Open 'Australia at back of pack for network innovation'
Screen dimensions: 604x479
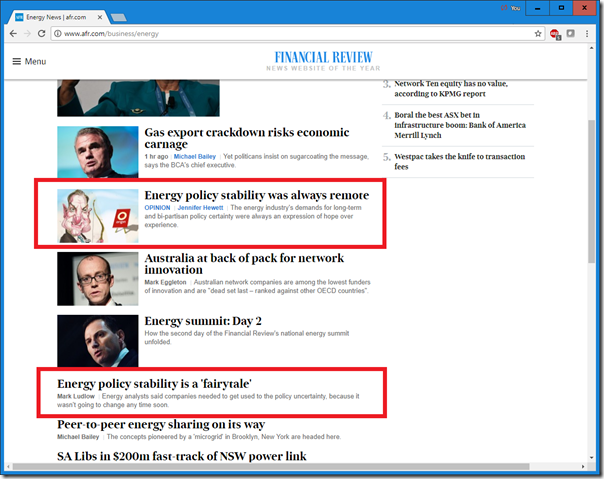[244, 264]
